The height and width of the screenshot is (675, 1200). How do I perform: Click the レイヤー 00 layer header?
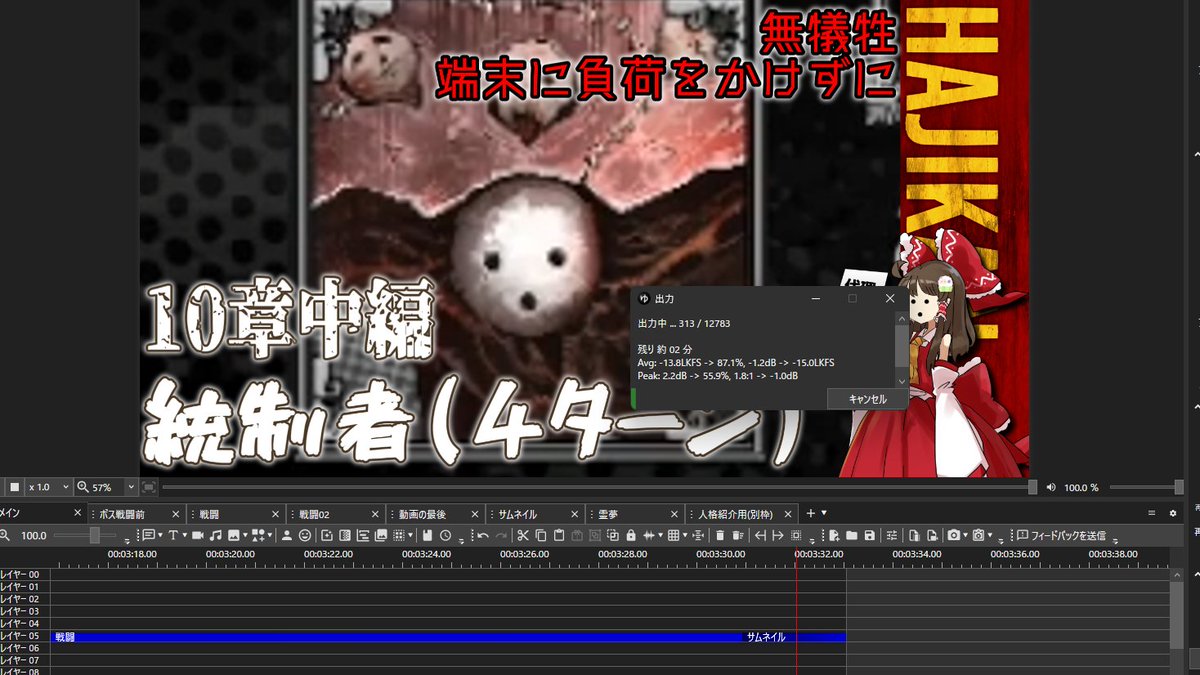20,574
